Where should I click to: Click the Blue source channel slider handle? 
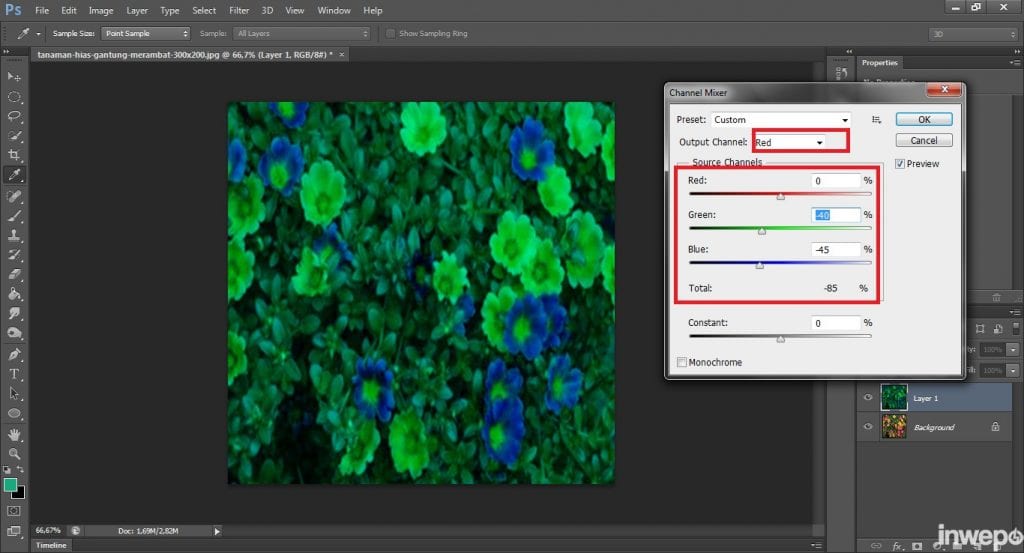click(759, 266)
